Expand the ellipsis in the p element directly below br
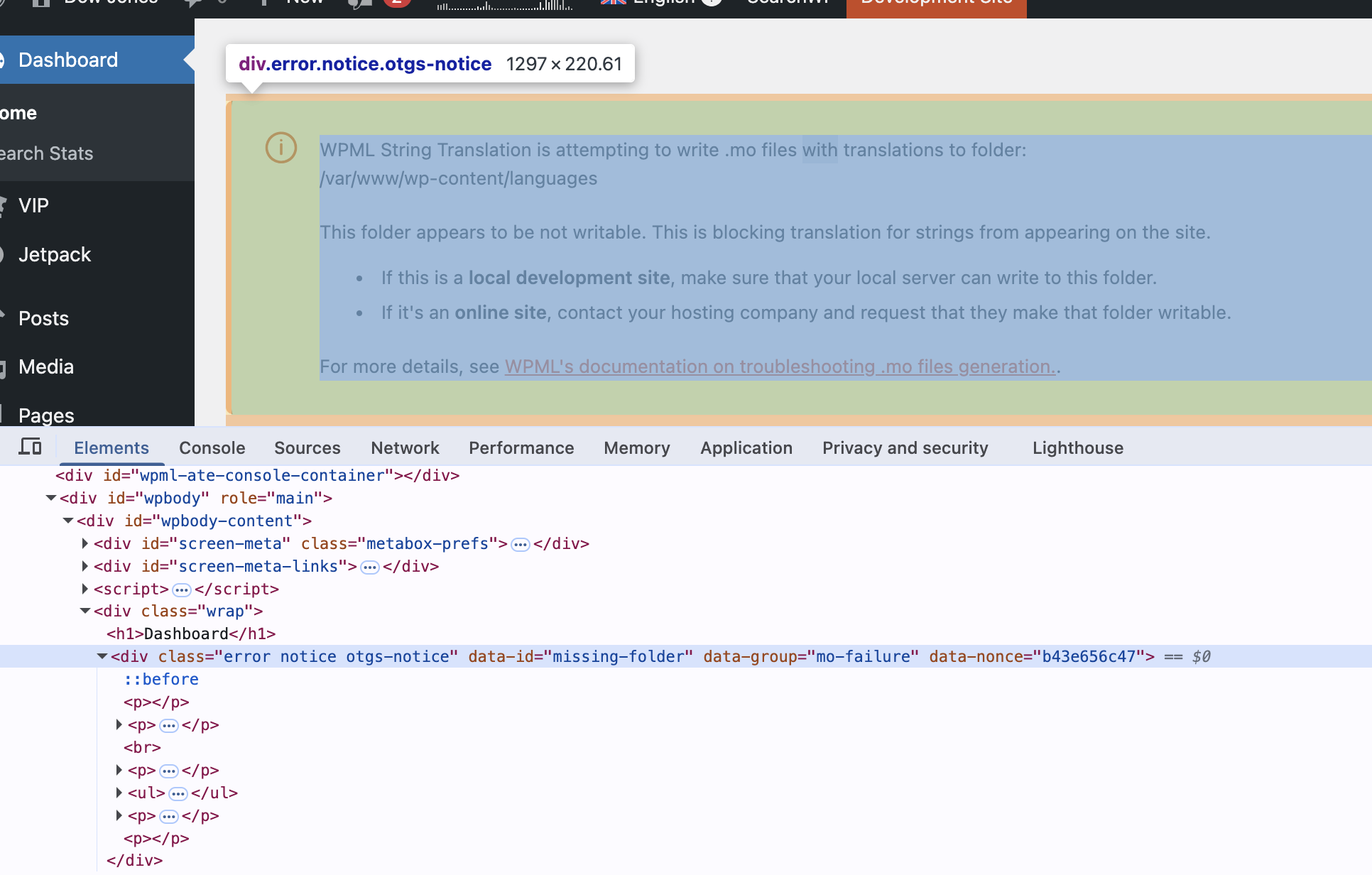This screenshot has height=875, width=1372. [x=169, y=771]
